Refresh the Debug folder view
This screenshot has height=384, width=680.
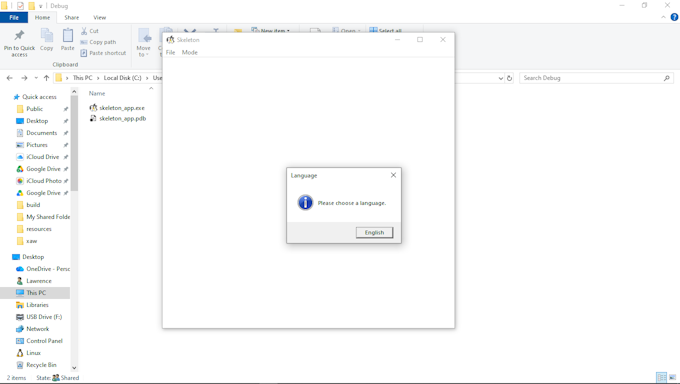(510, 78)
